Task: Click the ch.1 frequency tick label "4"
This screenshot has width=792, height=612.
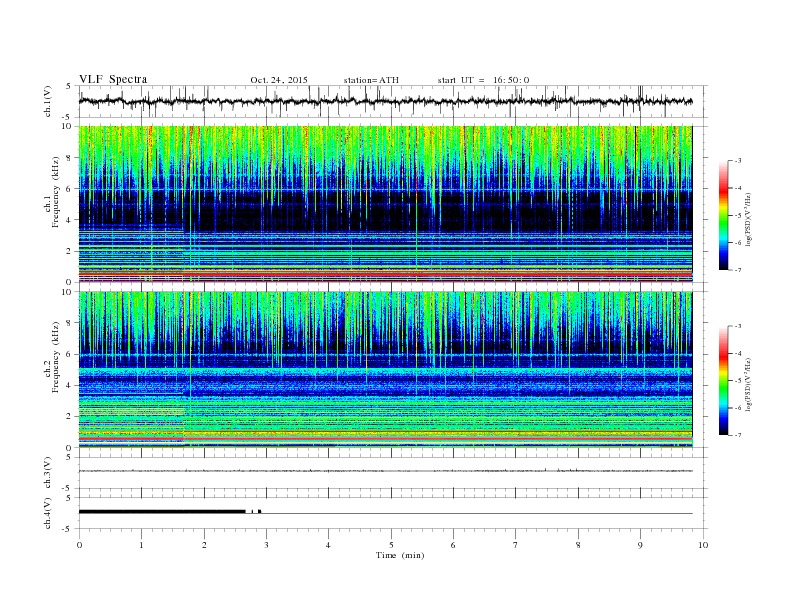Action: [70, 220]
